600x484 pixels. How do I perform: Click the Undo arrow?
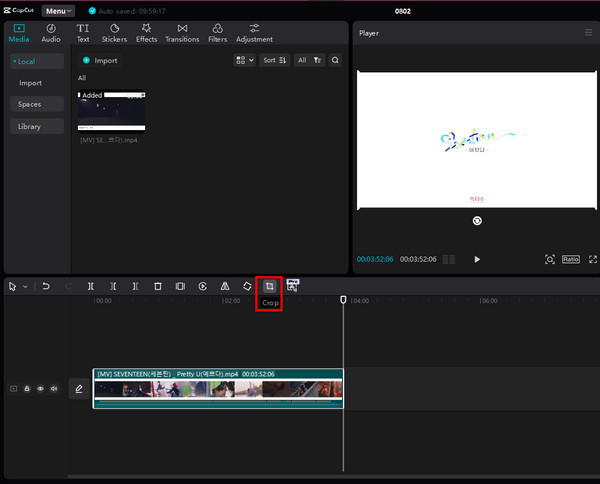tap(46, 286)
